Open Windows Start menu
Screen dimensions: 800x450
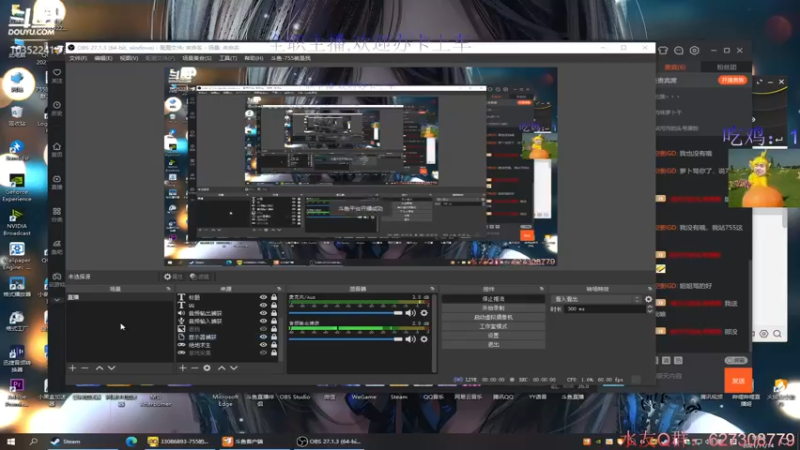pos(11,441)
